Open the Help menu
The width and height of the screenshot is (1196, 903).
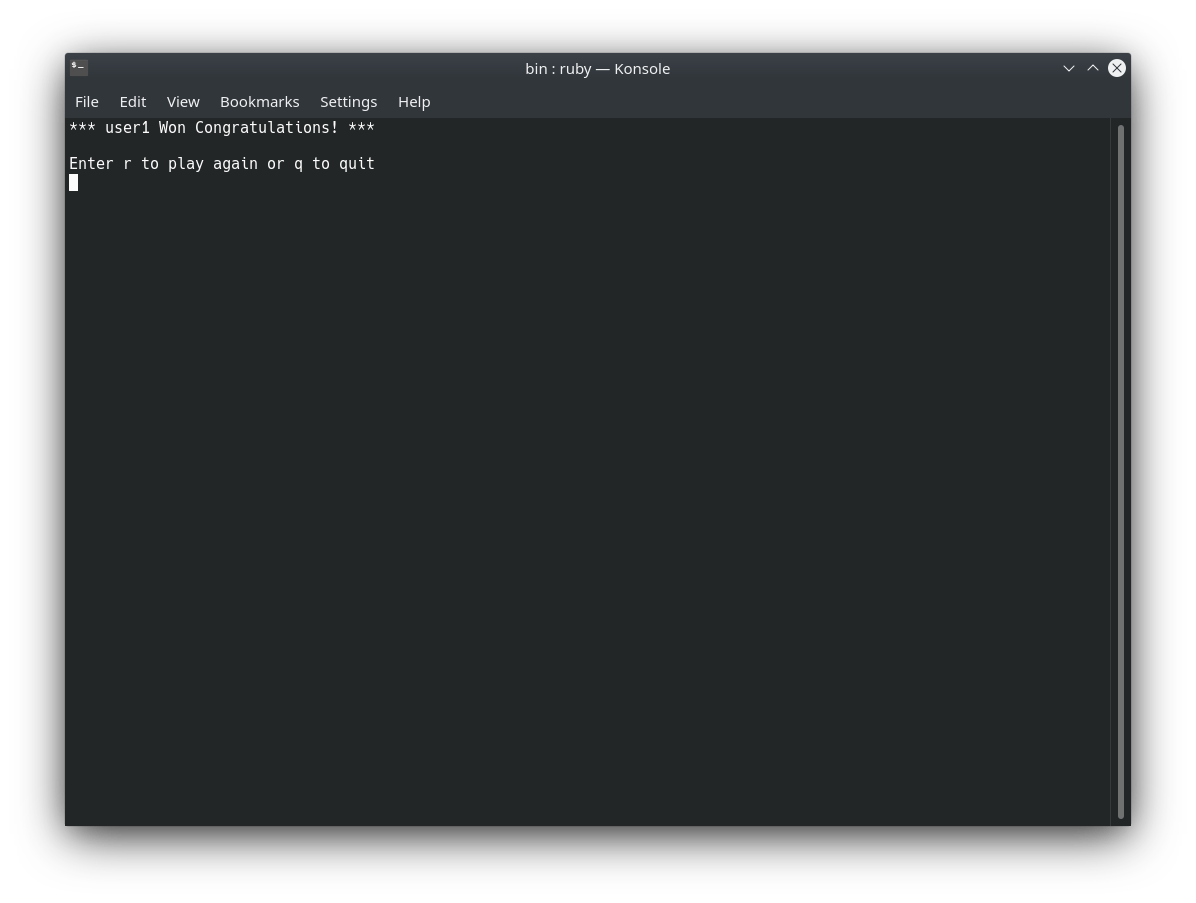coord(414,101)
